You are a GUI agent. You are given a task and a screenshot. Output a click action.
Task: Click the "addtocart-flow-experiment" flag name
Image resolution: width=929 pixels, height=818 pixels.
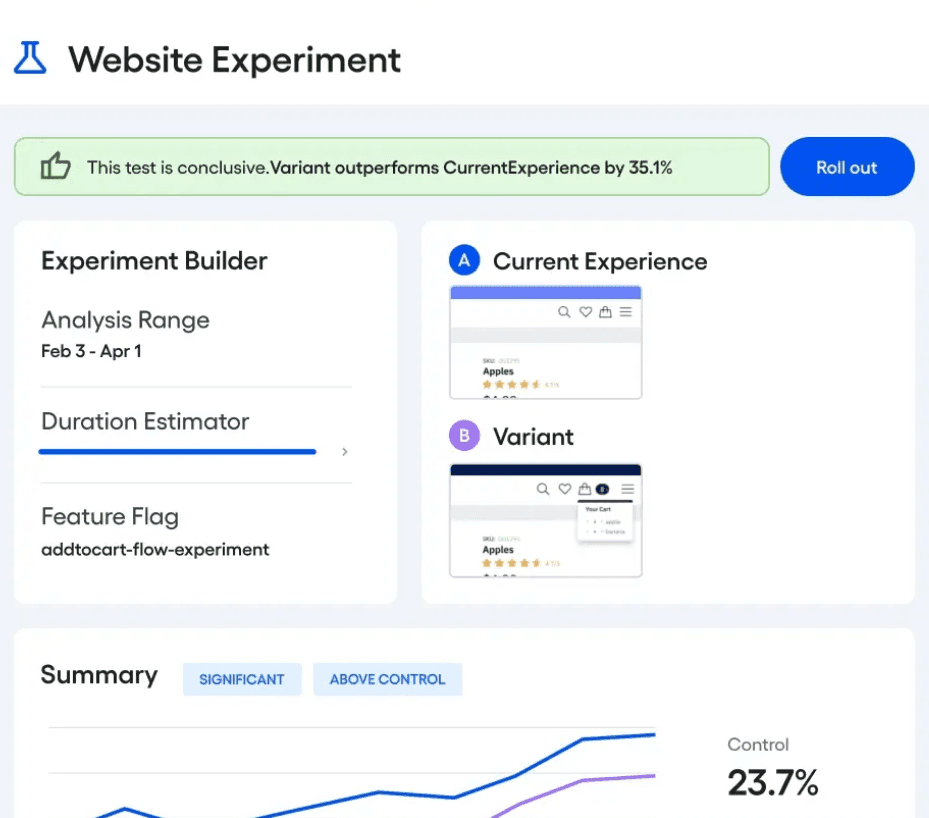pyautogui.click(x=155, y=550)
